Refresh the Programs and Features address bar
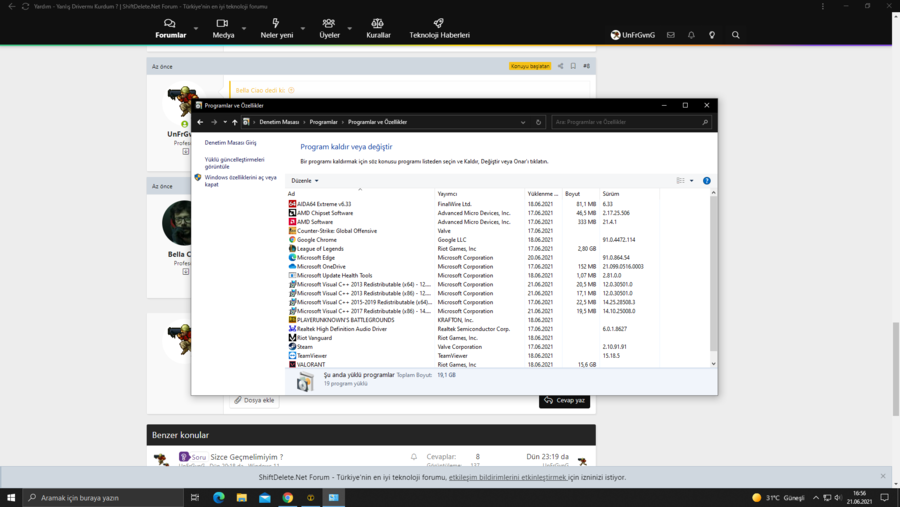Image resolution: width=900 pixels, height=507 pixels. click(538, 122)
